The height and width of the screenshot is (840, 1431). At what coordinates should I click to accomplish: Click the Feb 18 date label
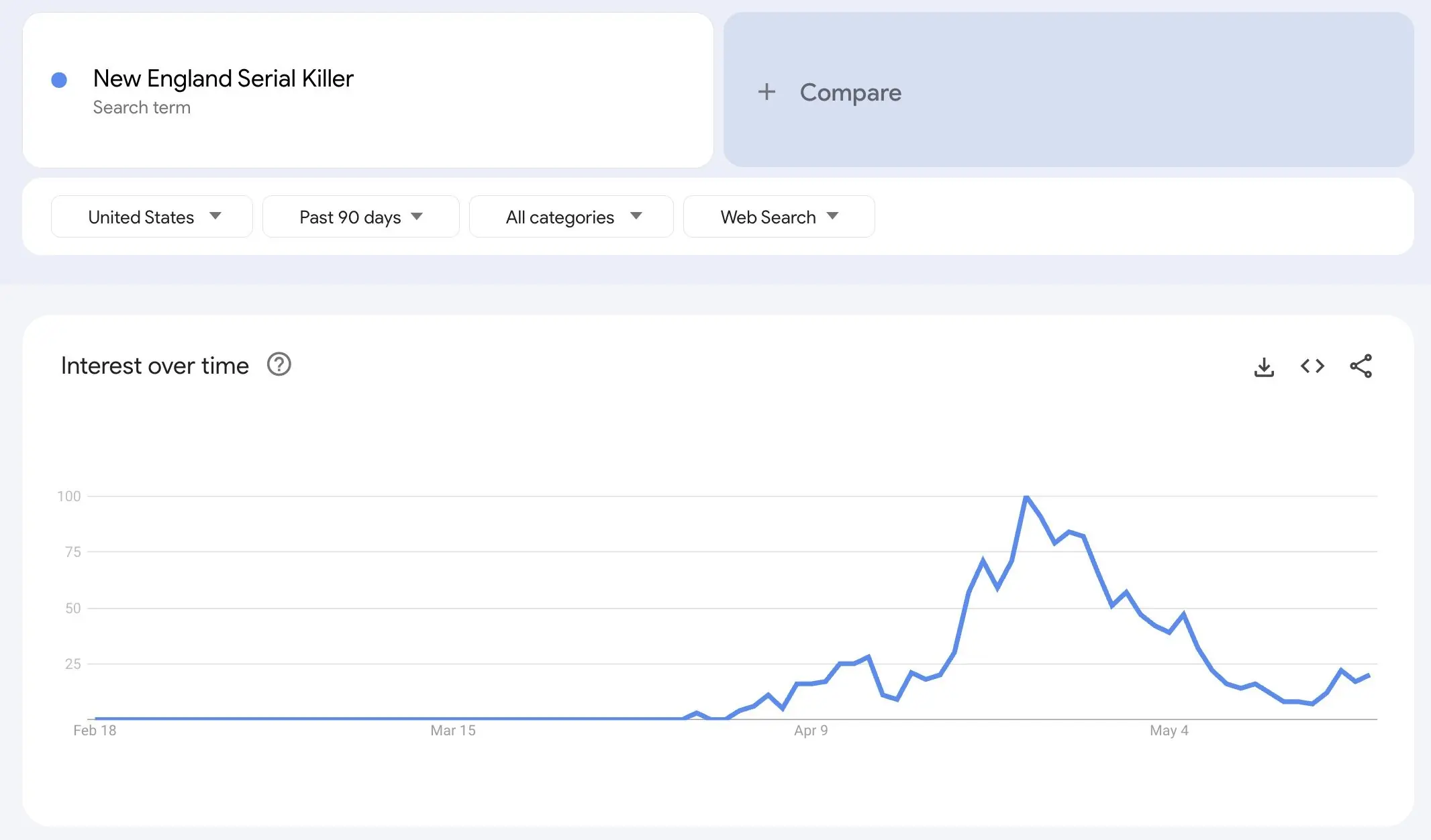pyautogui.click(x=95, y=730)
